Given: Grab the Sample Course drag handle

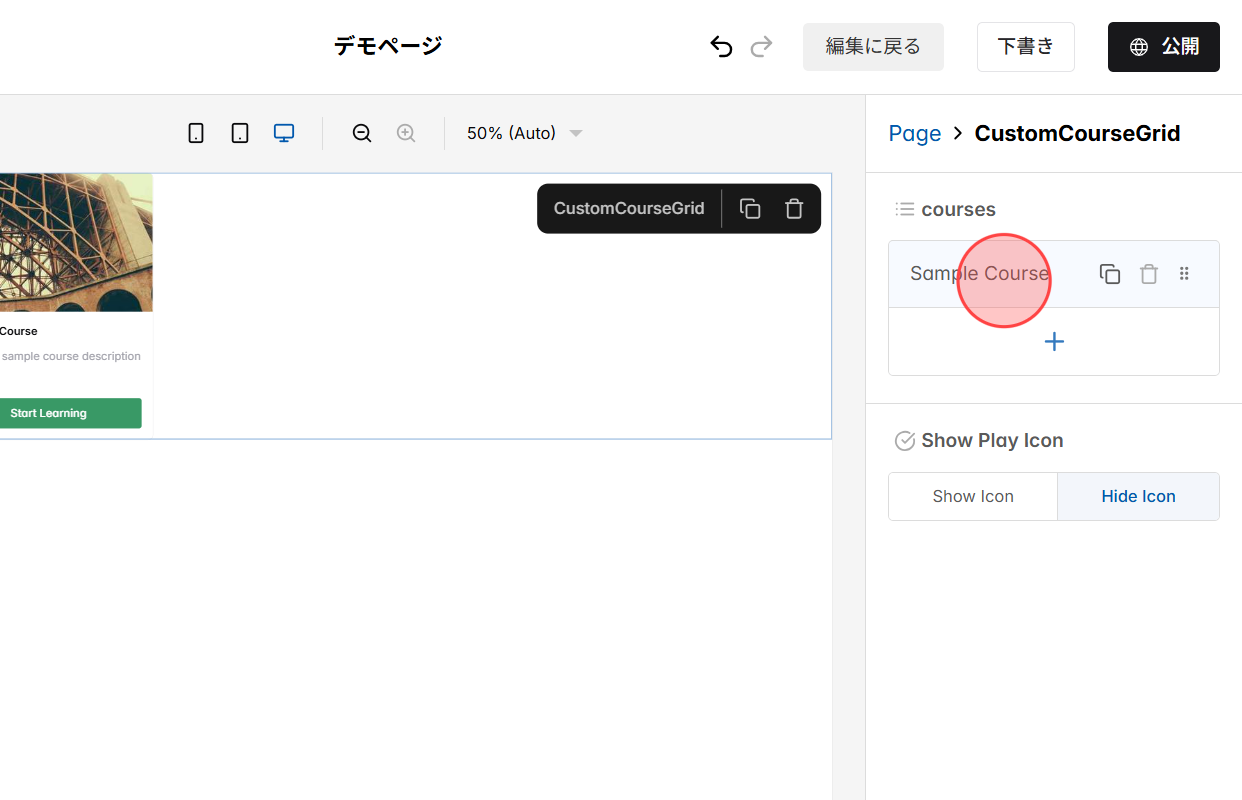Looking at the screenshot, I should point(1184,273).
